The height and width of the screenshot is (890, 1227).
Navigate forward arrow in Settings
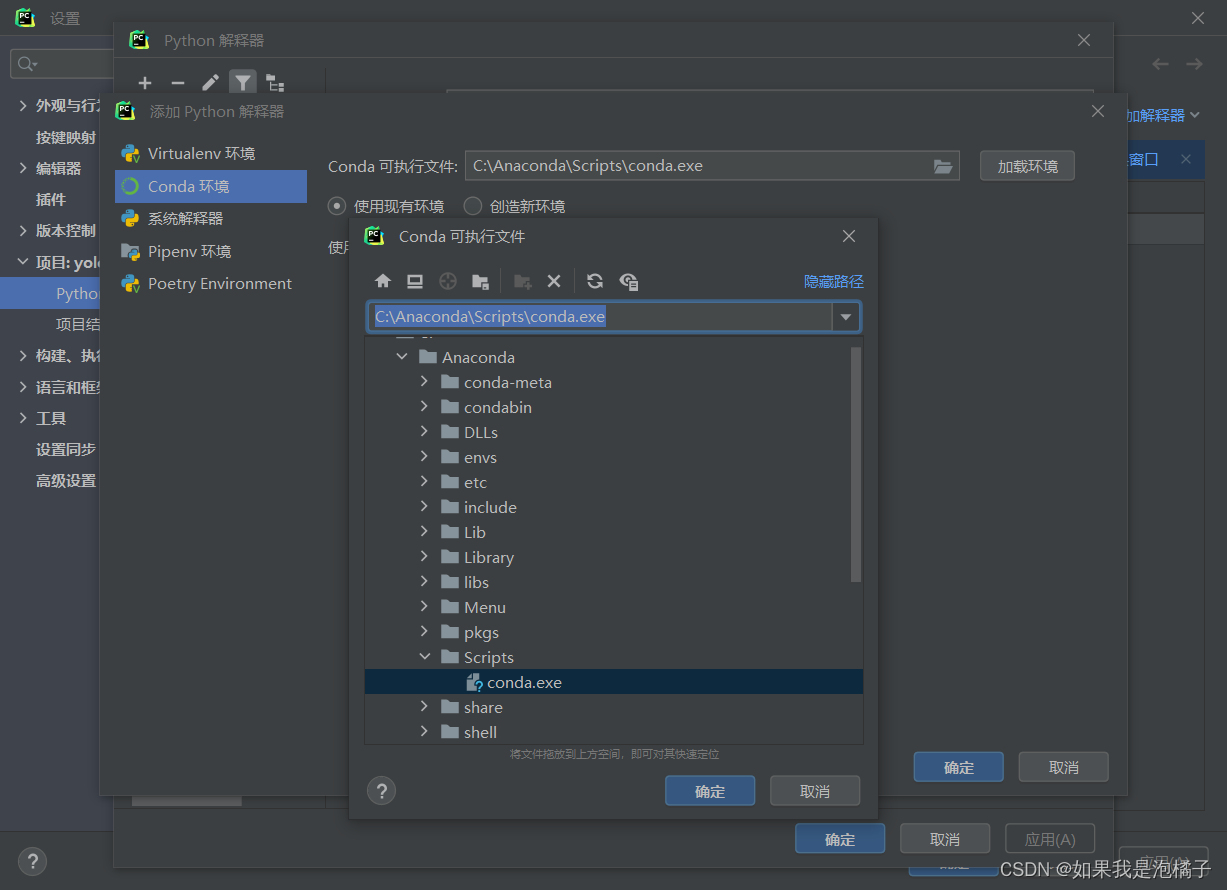[x=1194, y=64]
